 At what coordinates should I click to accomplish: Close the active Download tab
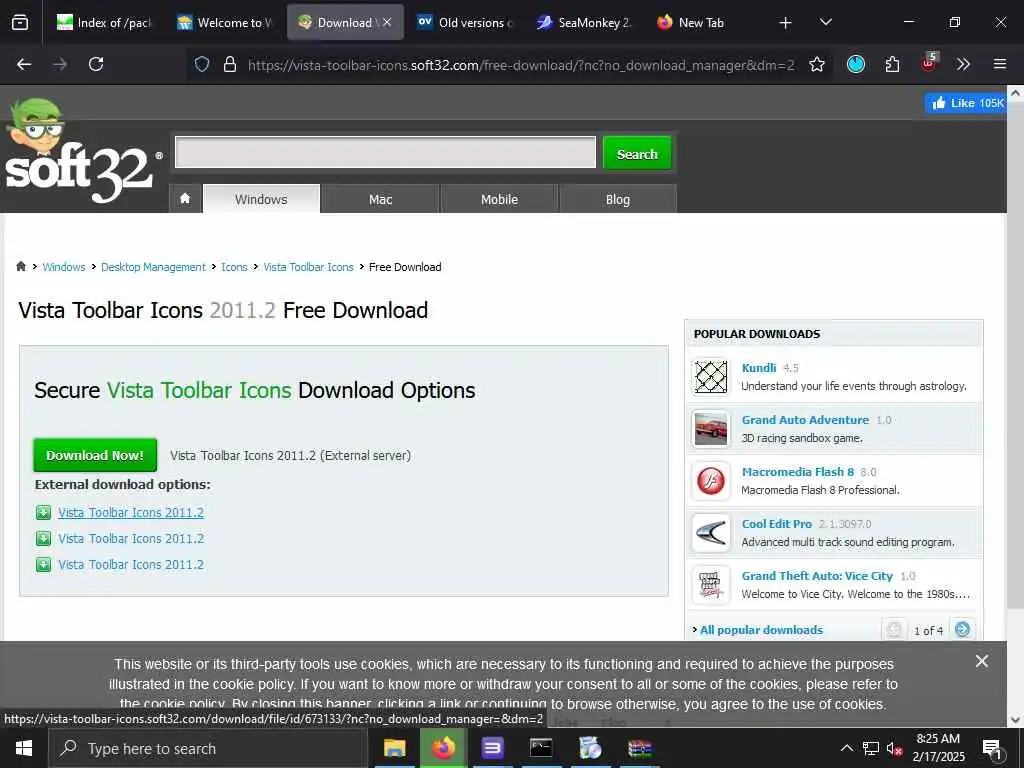click(387, 22)
